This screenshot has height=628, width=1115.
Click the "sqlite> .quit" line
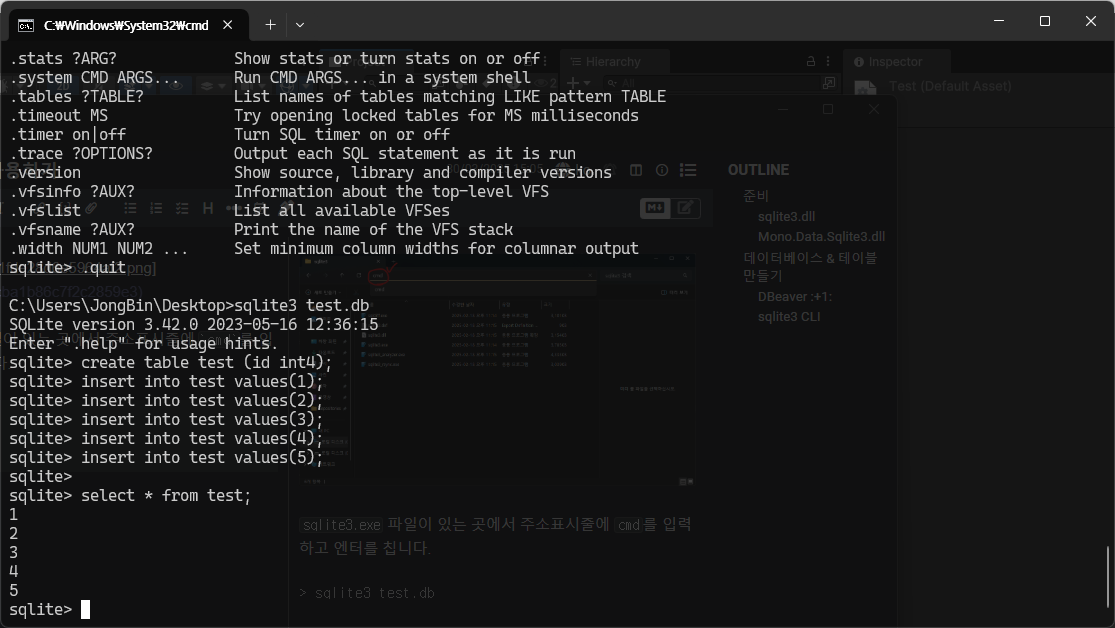click(x=68, y=267)
